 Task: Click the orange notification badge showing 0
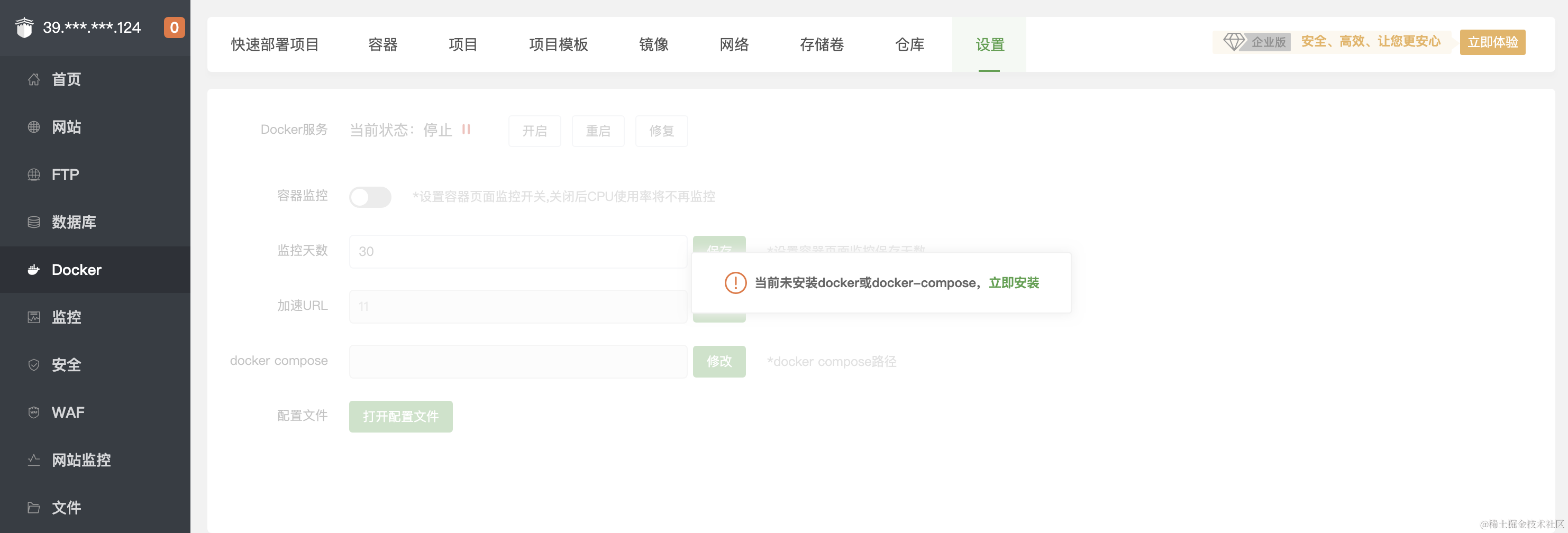pyautogui.click(x=174, y=27)
